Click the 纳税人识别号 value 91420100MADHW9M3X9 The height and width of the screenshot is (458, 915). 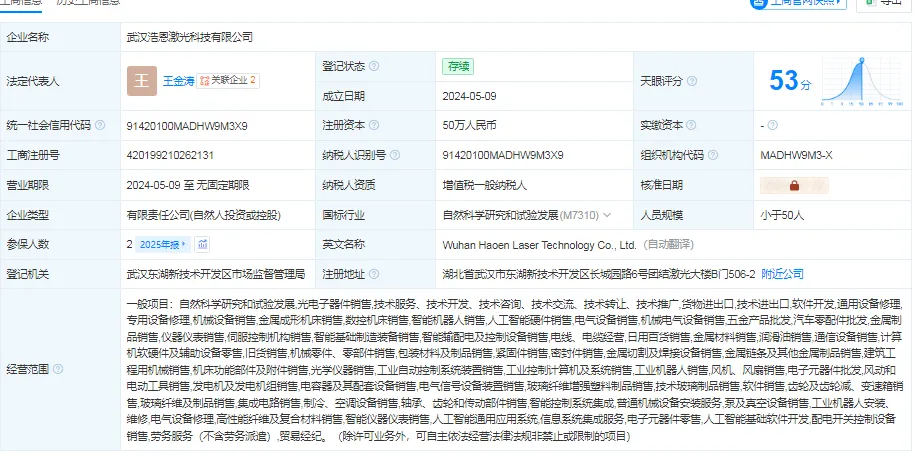[503, 155]
